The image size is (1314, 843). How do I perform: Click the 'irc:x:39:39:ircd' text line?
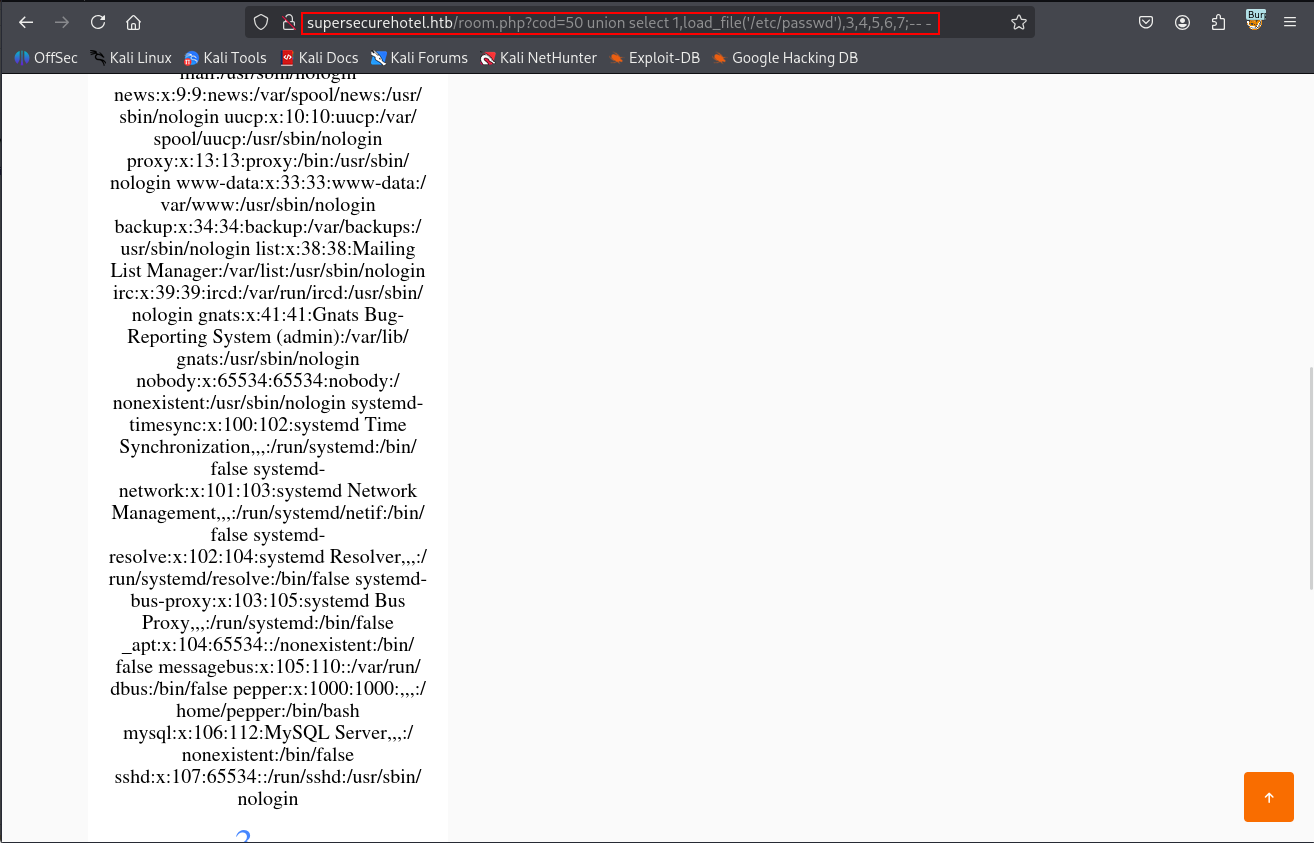[268, 293]
